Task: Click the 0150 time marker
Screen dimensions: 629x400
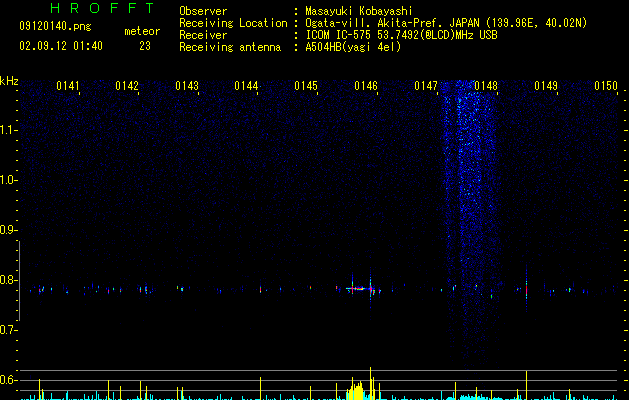Action: point(606,86)
